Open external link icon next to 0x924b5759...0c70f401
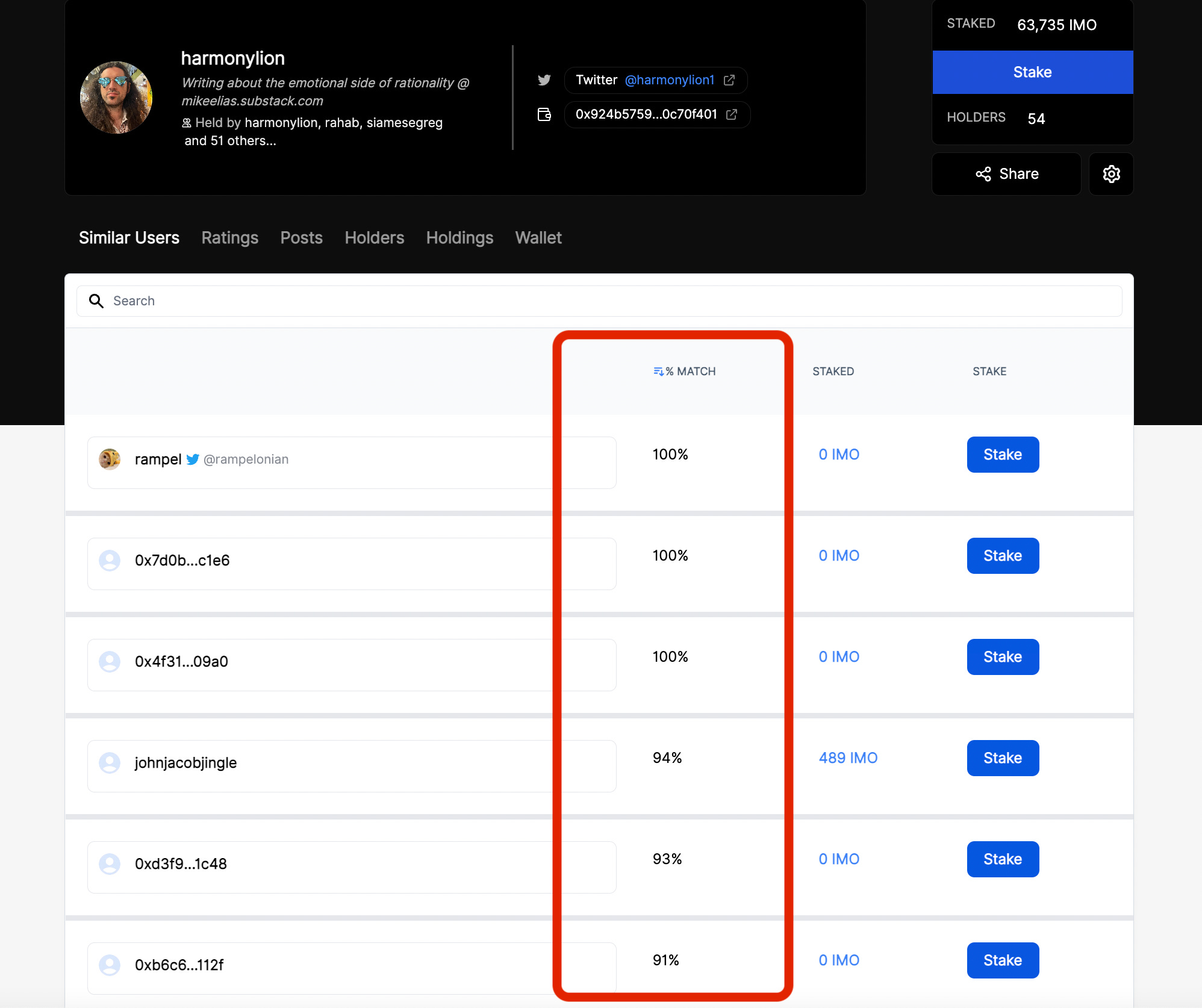 [x=732, y=114]
